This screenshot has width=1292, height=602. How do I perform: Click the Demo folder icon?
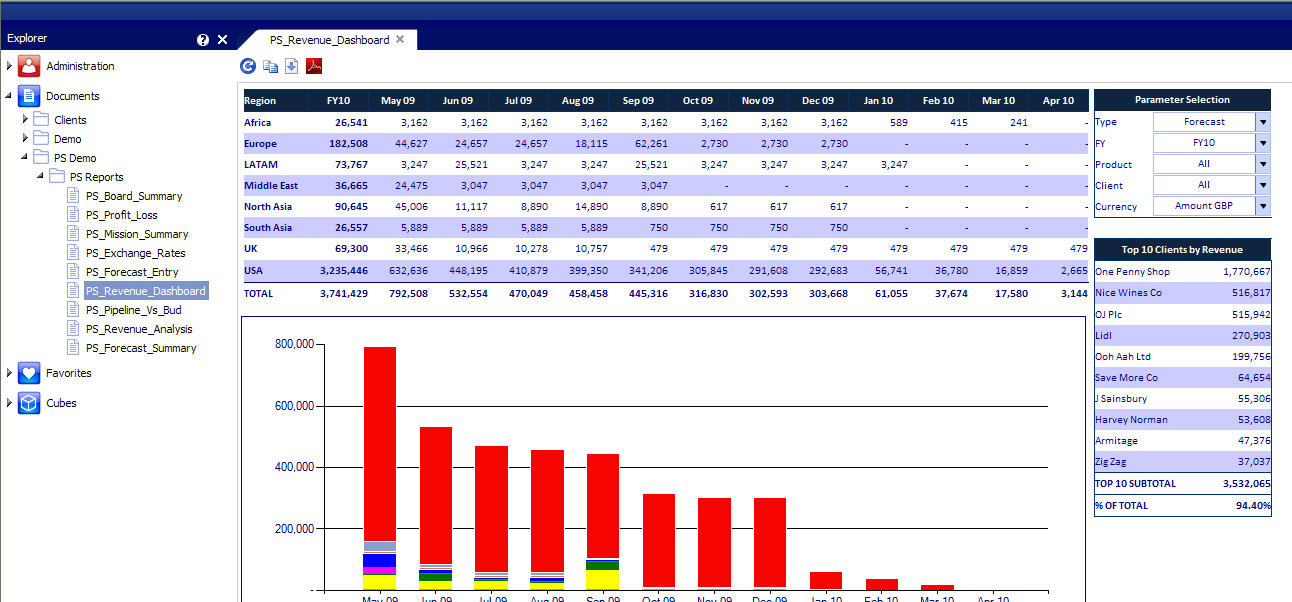click(41, 139)
